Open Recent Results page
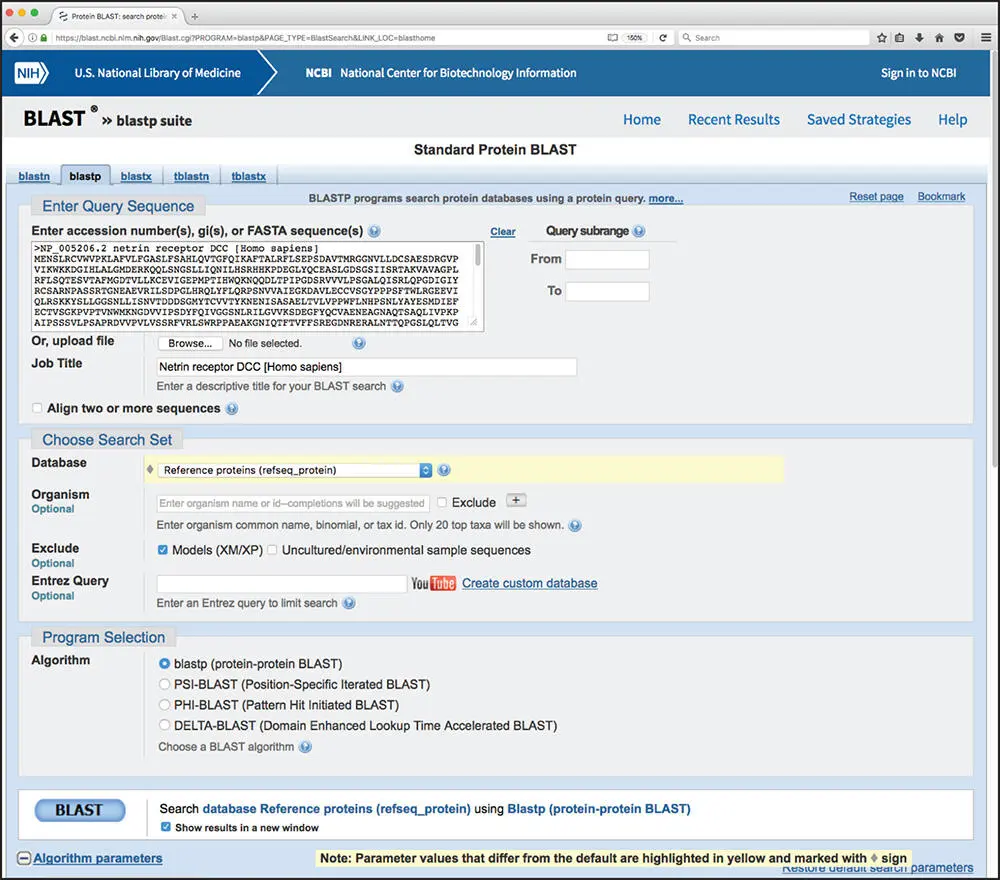1000x880 pixels. [x=733, y=120]
